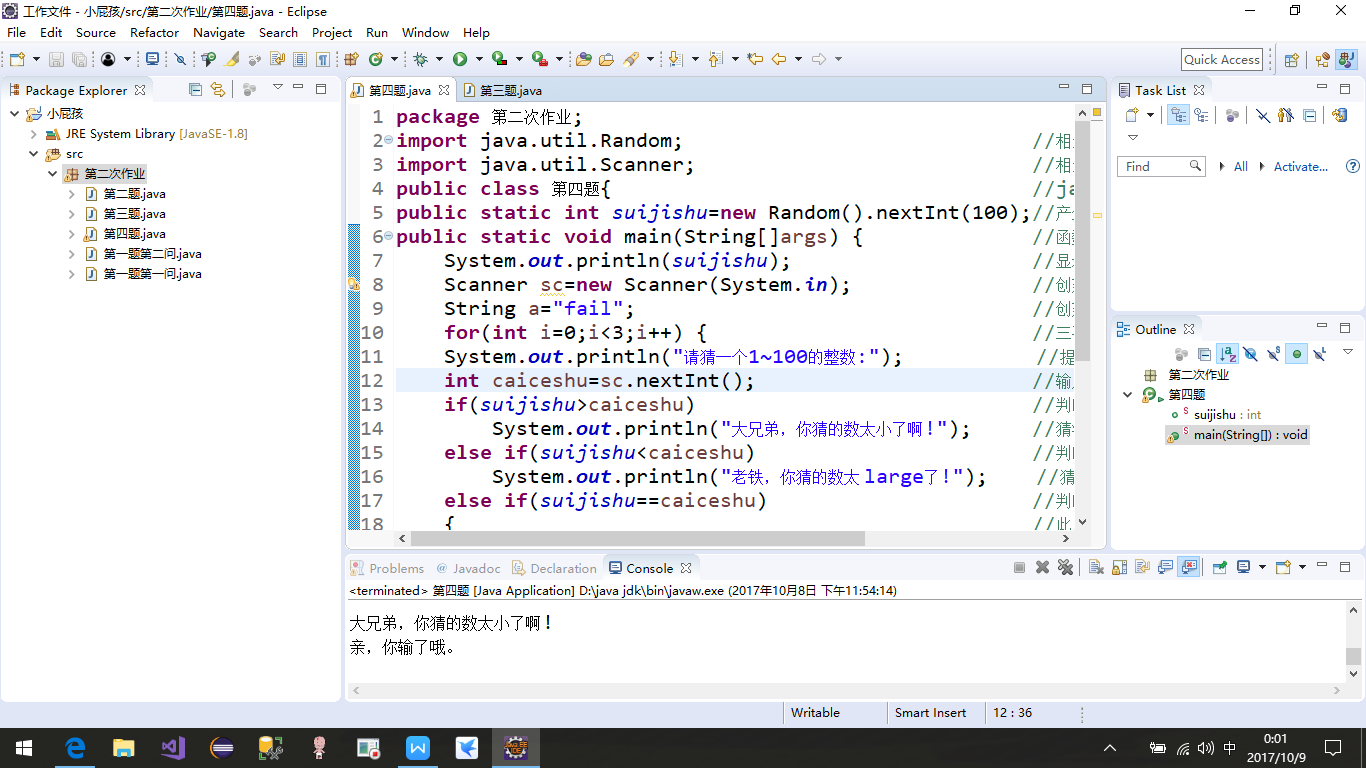Open the New Task dropdown arrow
This screenshot has width=1366, height=768.
point(1150,115)
